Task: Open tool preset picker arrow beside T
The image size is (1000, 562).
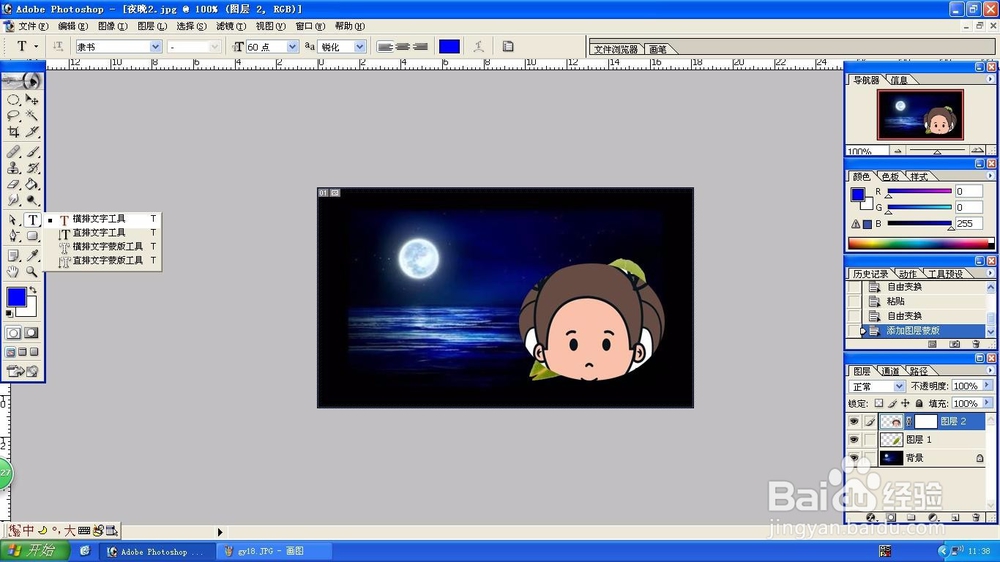Action: tap(36, 47)
